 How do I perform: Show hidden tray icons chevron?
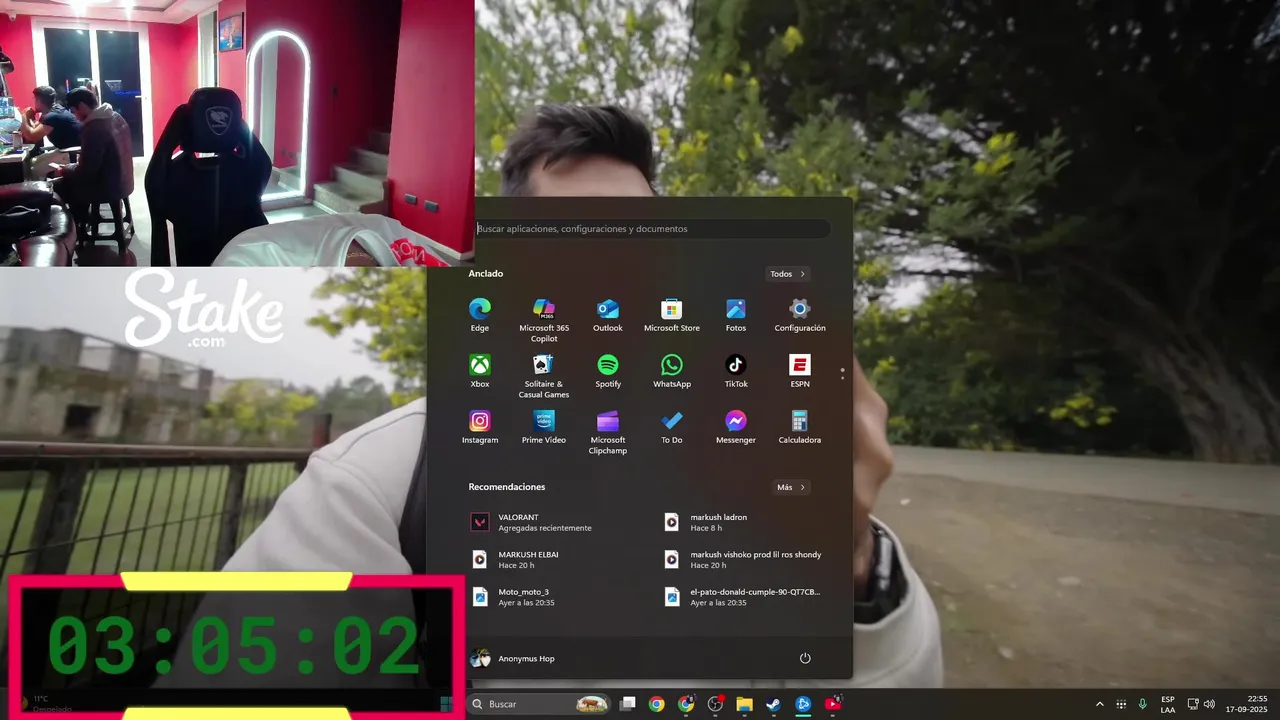[1100, 704]
